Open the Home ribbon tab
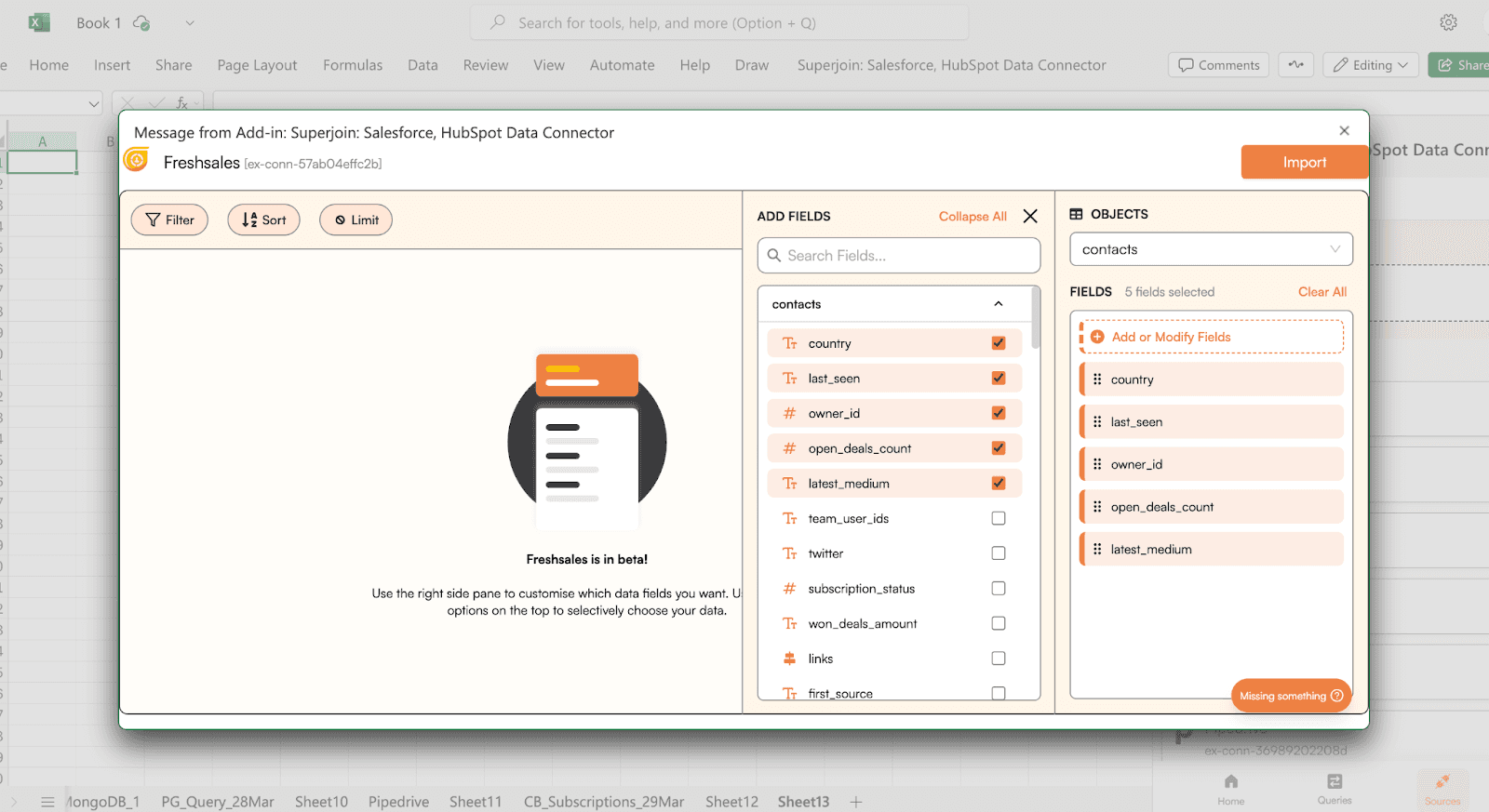Viewport: 1489px width, 812px height. coord(48,65)
